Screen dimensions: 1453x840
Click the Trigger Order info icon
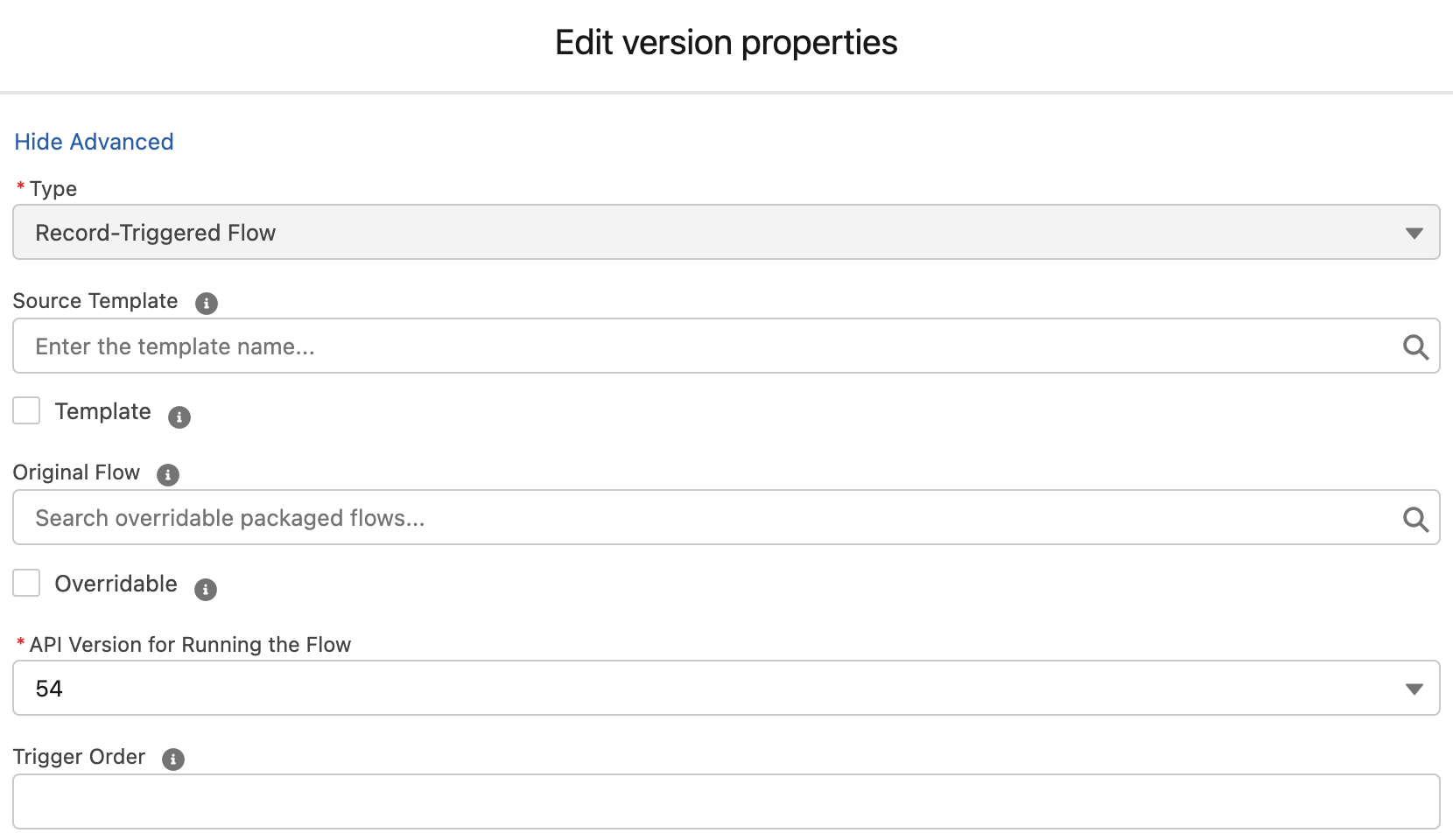point(173,759)
